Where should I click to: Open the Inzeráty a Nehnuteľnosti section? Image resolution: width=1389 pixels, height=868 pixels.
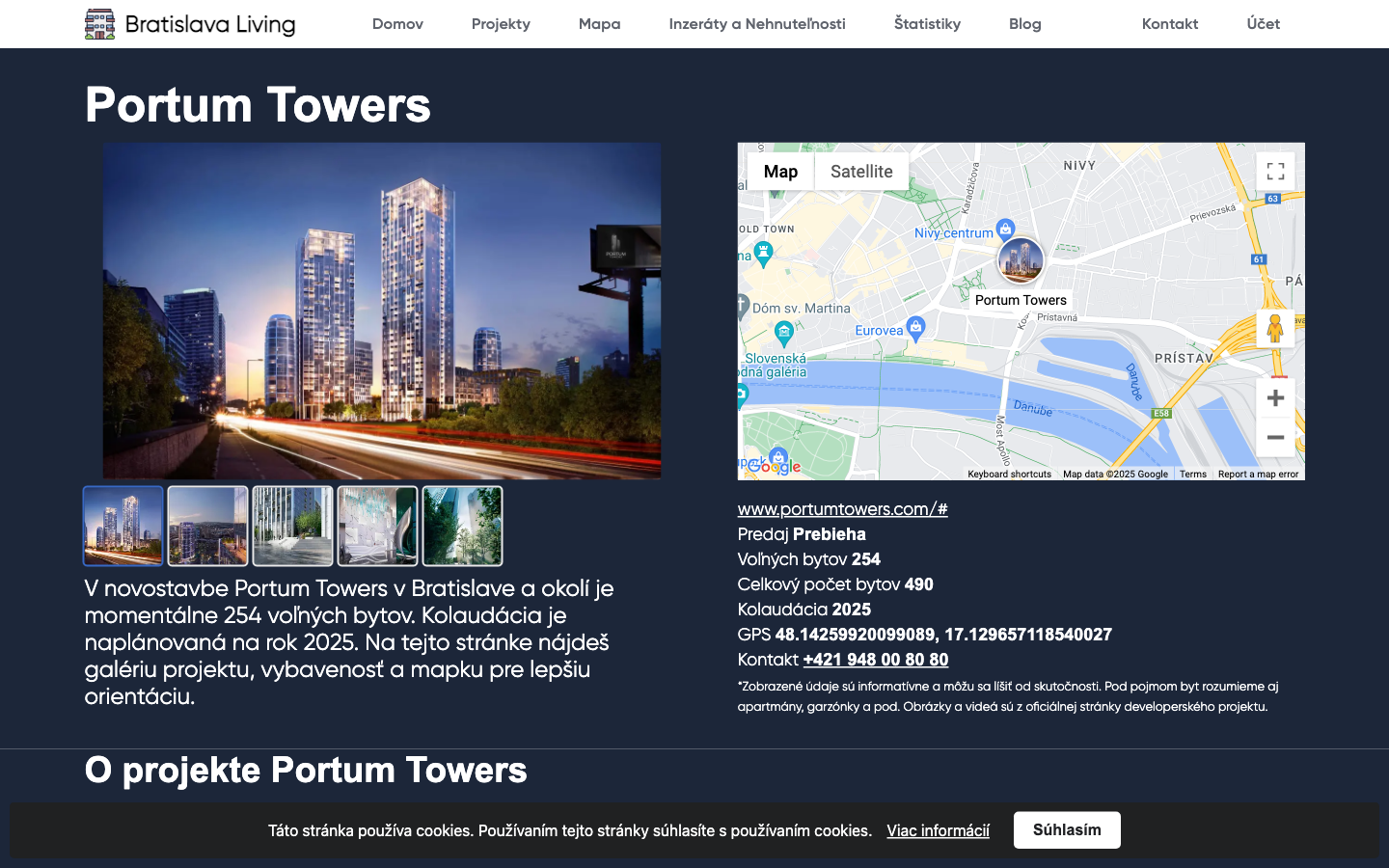coord(758,24)
